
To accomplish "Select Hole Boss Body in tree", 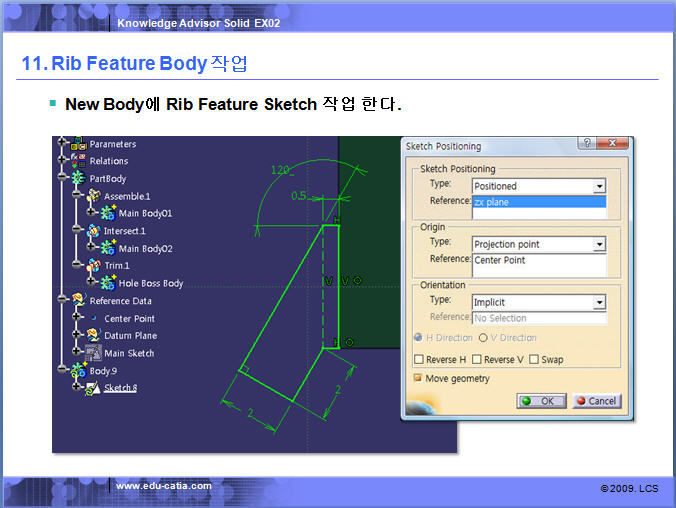I will coord(151,283).
